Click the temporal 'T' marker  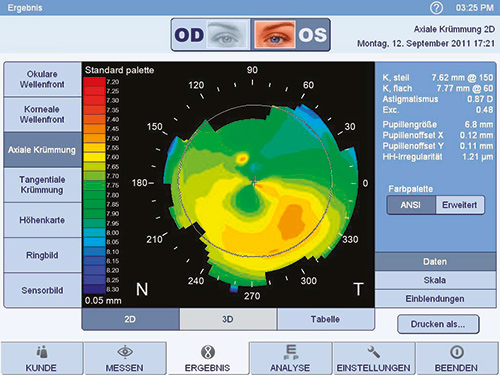pyautogui.click(x=359, y=289)
